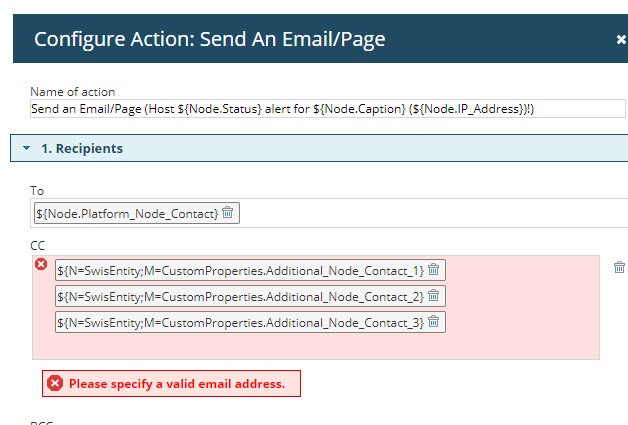Click 'Please specify a valid email address' message
Screen dimensions: 628x425
click(177, 383)
